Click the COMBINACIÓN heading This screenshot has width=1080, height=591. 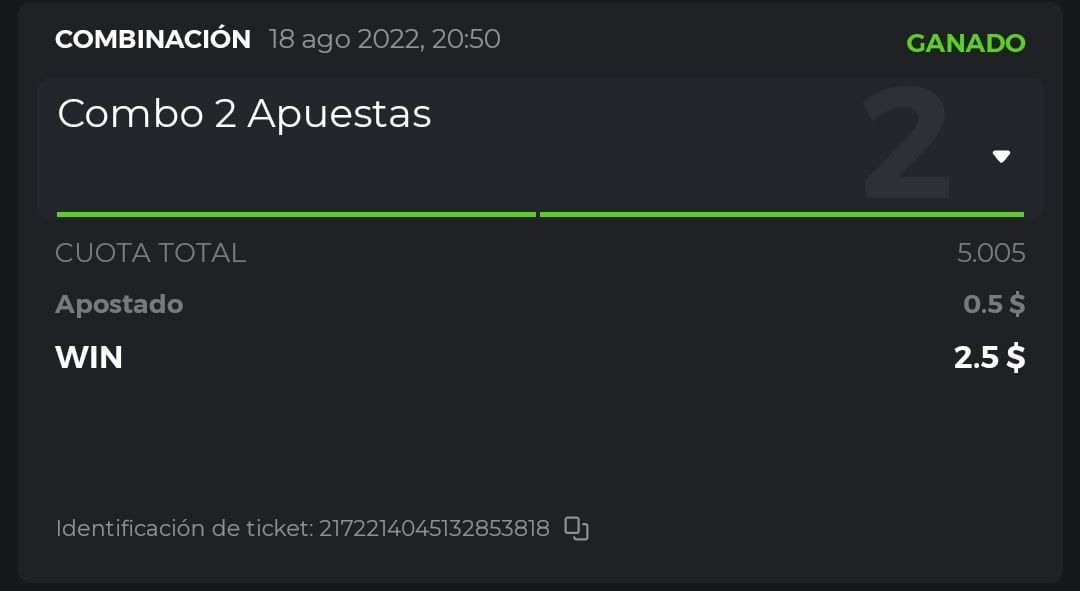tap(153, 40)
